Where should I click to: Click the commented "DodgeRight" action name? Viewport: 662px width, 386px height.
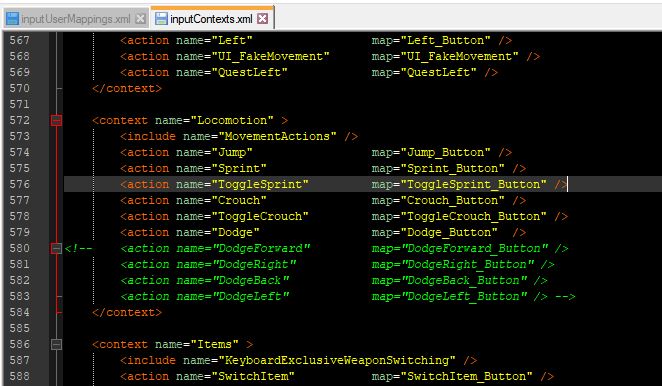tap(254, 264)
